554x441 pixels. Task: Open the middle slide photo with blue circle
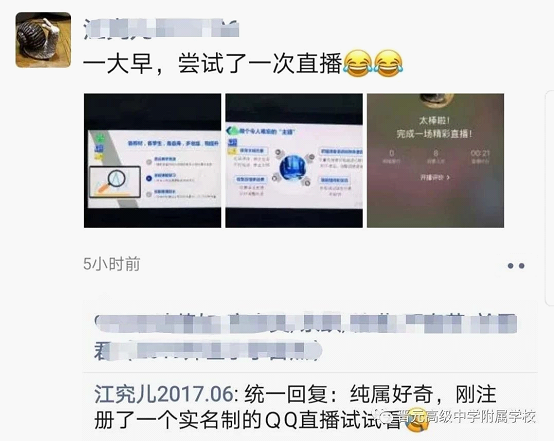[294, 160]
